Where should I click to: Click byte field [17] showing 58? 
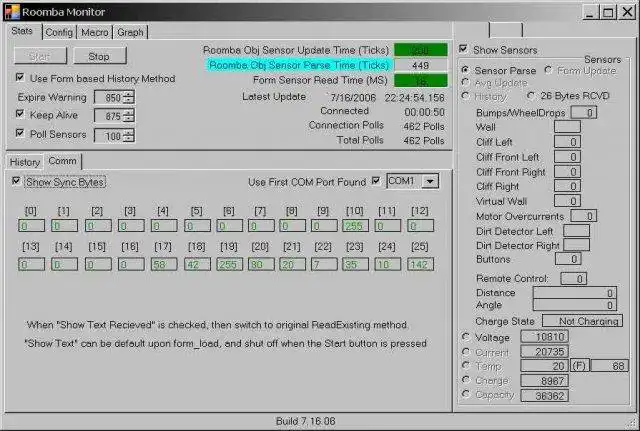[164, 264]
